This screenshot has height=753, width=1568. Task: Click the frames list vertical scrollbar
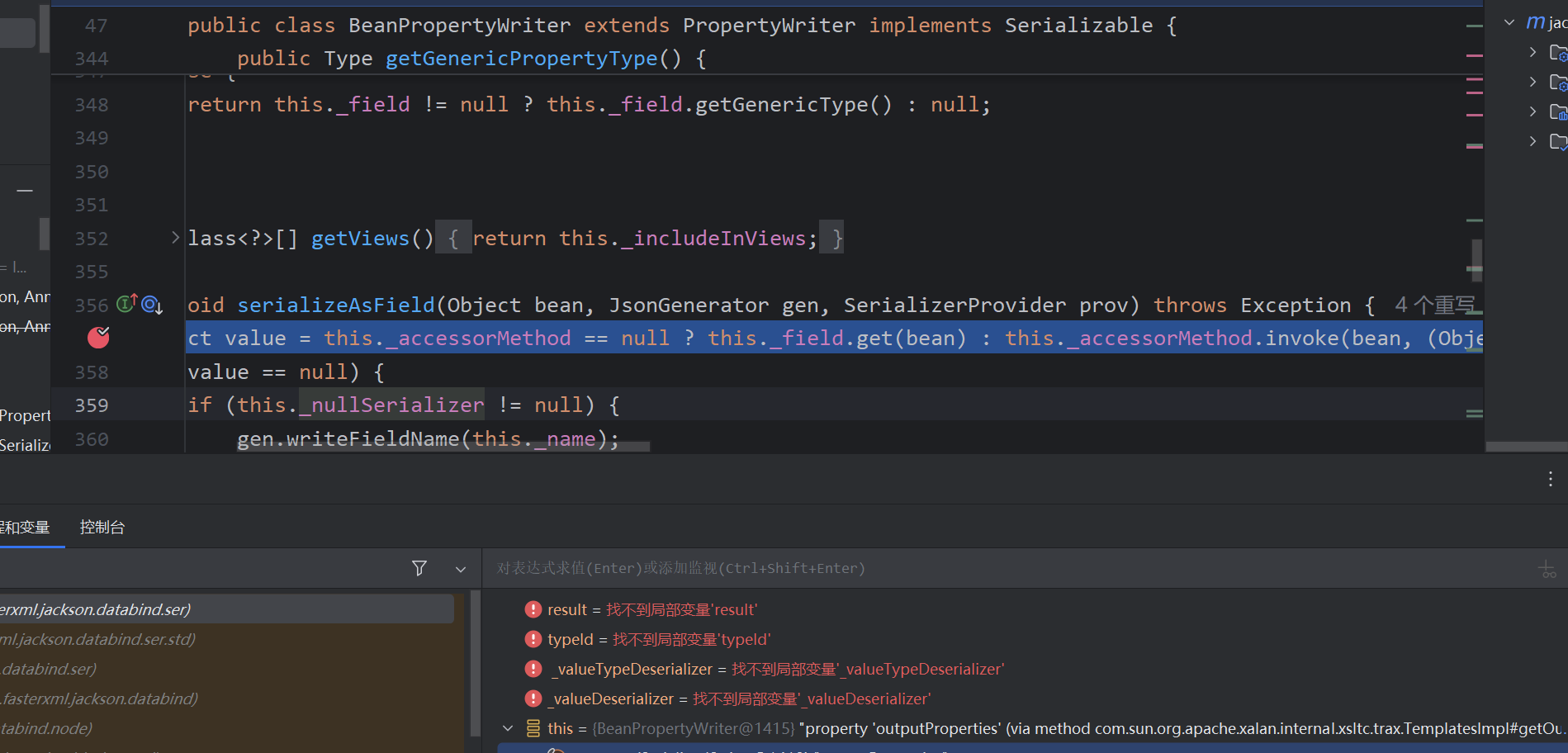click(475, 663)
